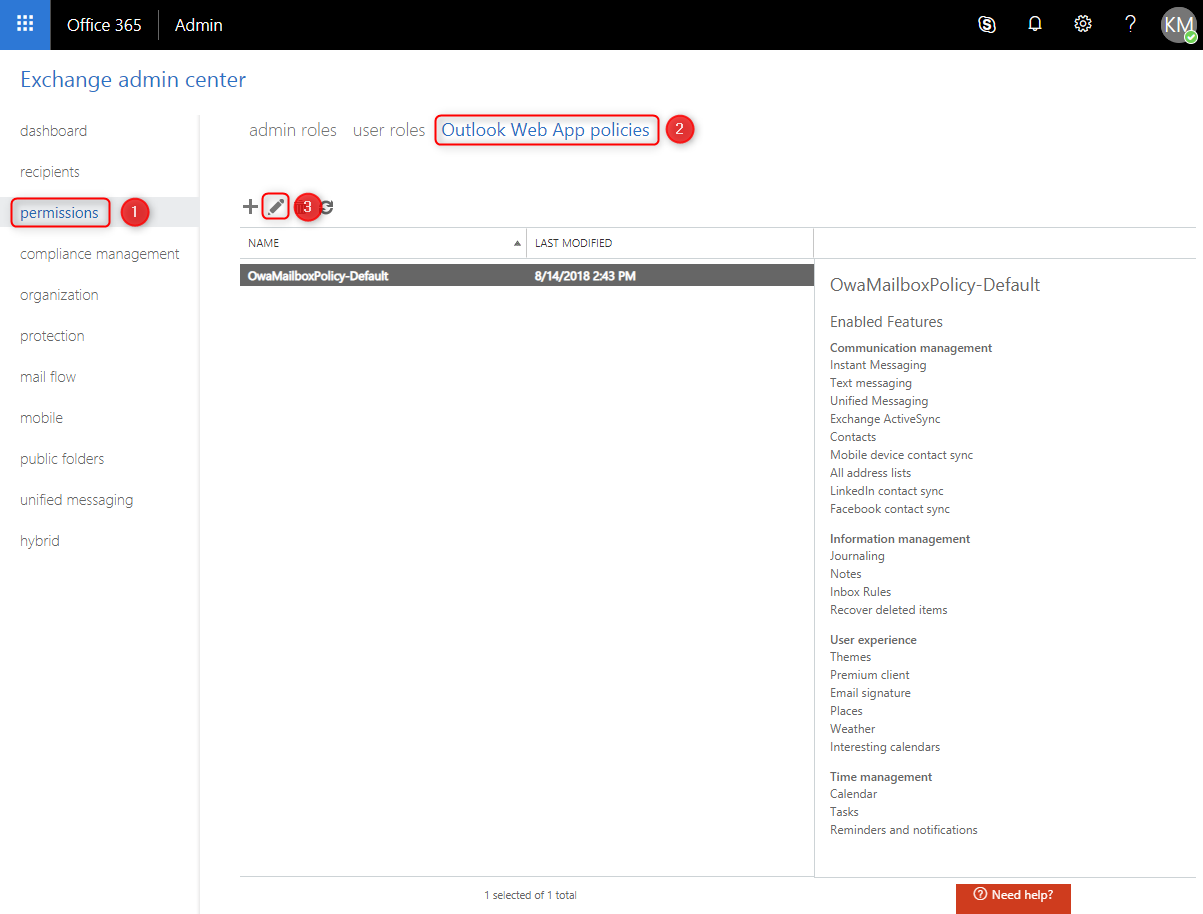
Task: Click Journaling in details pane
Action: (857, 556)
